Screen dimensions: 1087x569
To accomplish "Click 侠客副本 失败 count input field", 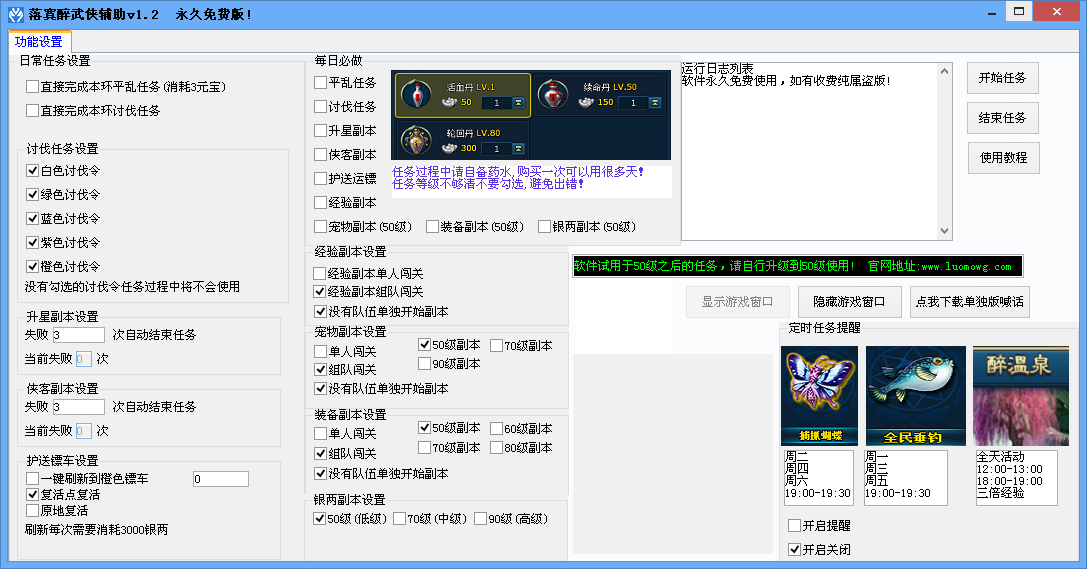I will coord(78,407).
